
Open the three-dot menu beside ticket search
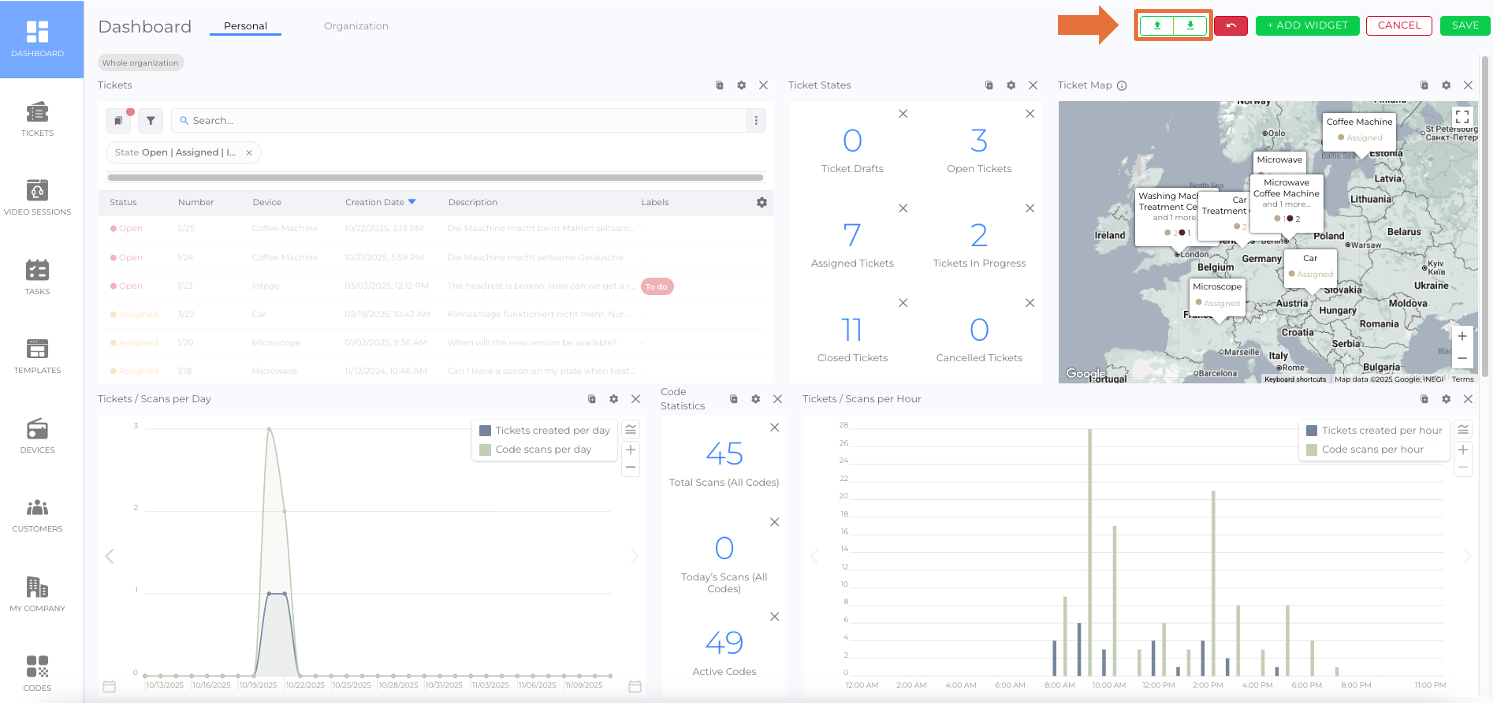pos(756,121)
